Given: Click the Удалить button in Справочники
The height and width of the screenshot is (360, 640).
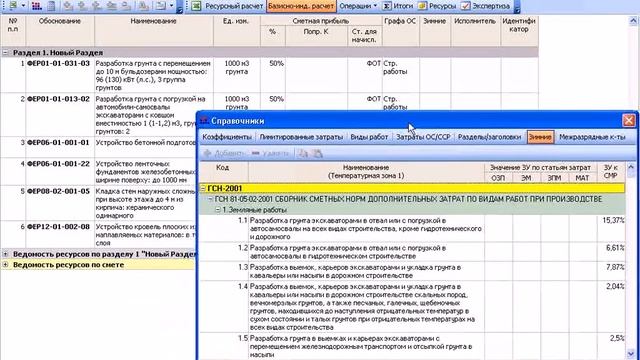Looking at the screenshot, I should click(271, 153).
